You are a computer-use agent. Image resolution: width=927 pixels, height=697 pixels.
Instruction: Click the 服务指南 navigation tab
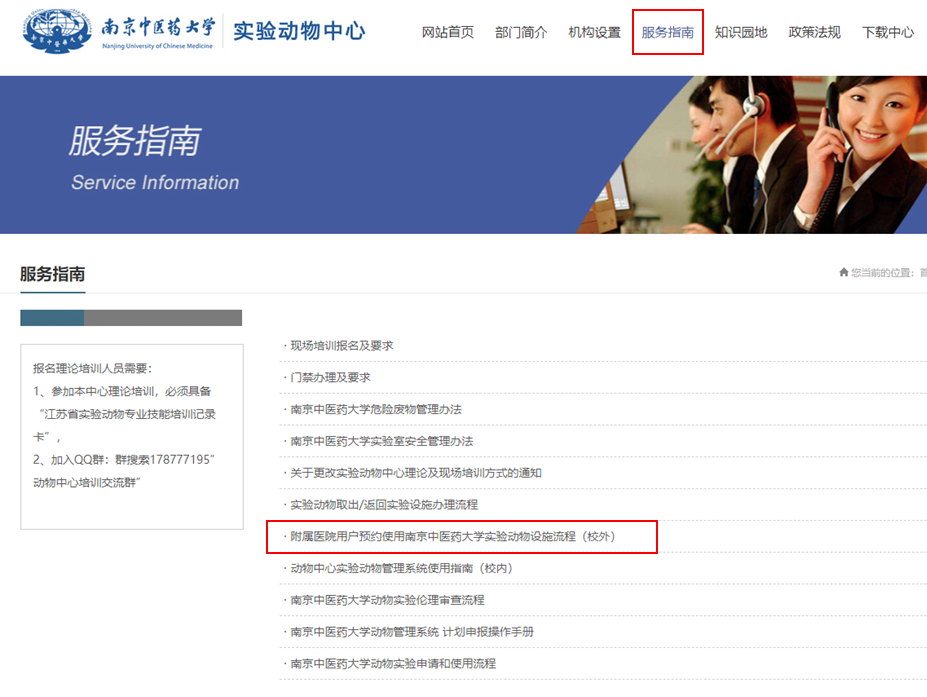click(668, 32)
